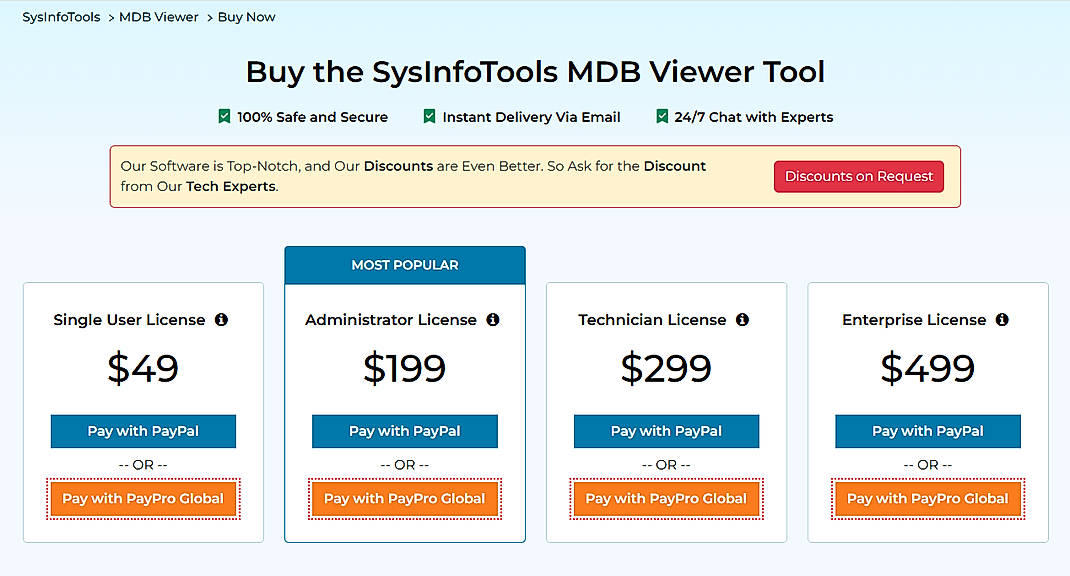This screenshot has height=576, width=1070.
Task: Pay with PayPal for Single User License
Action: 143,431
